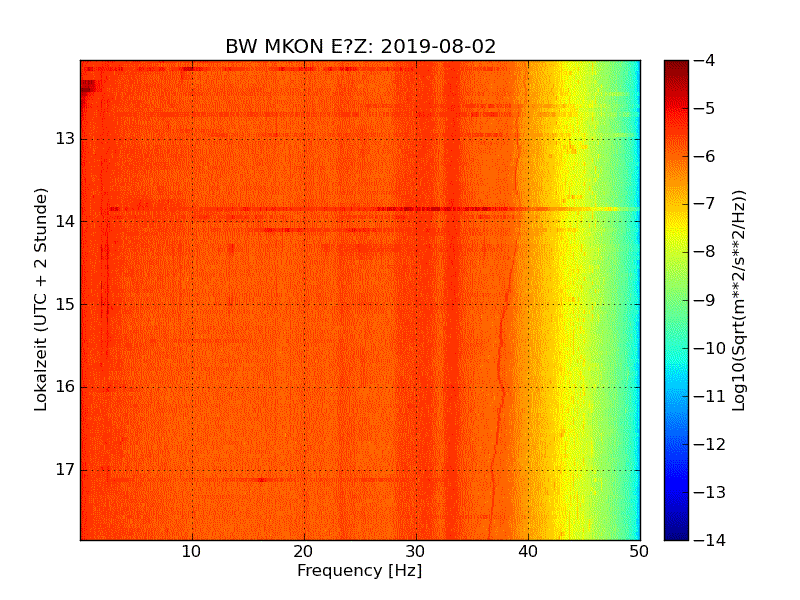Click the cyan band of the colorbar near −10
The image size is (800, 600).
[x=677, y=352]
